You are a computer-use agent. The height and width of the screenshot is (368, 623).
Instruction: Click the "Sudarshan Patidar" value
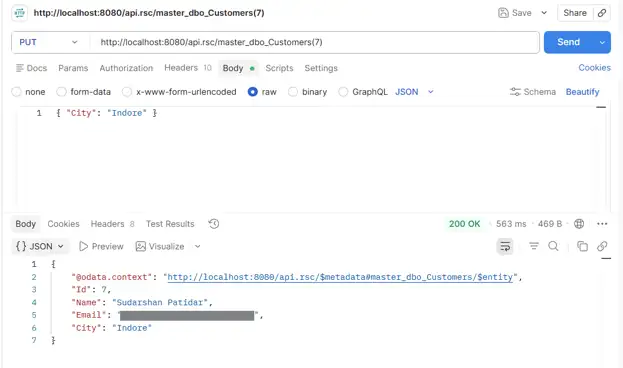pos(160,302)
